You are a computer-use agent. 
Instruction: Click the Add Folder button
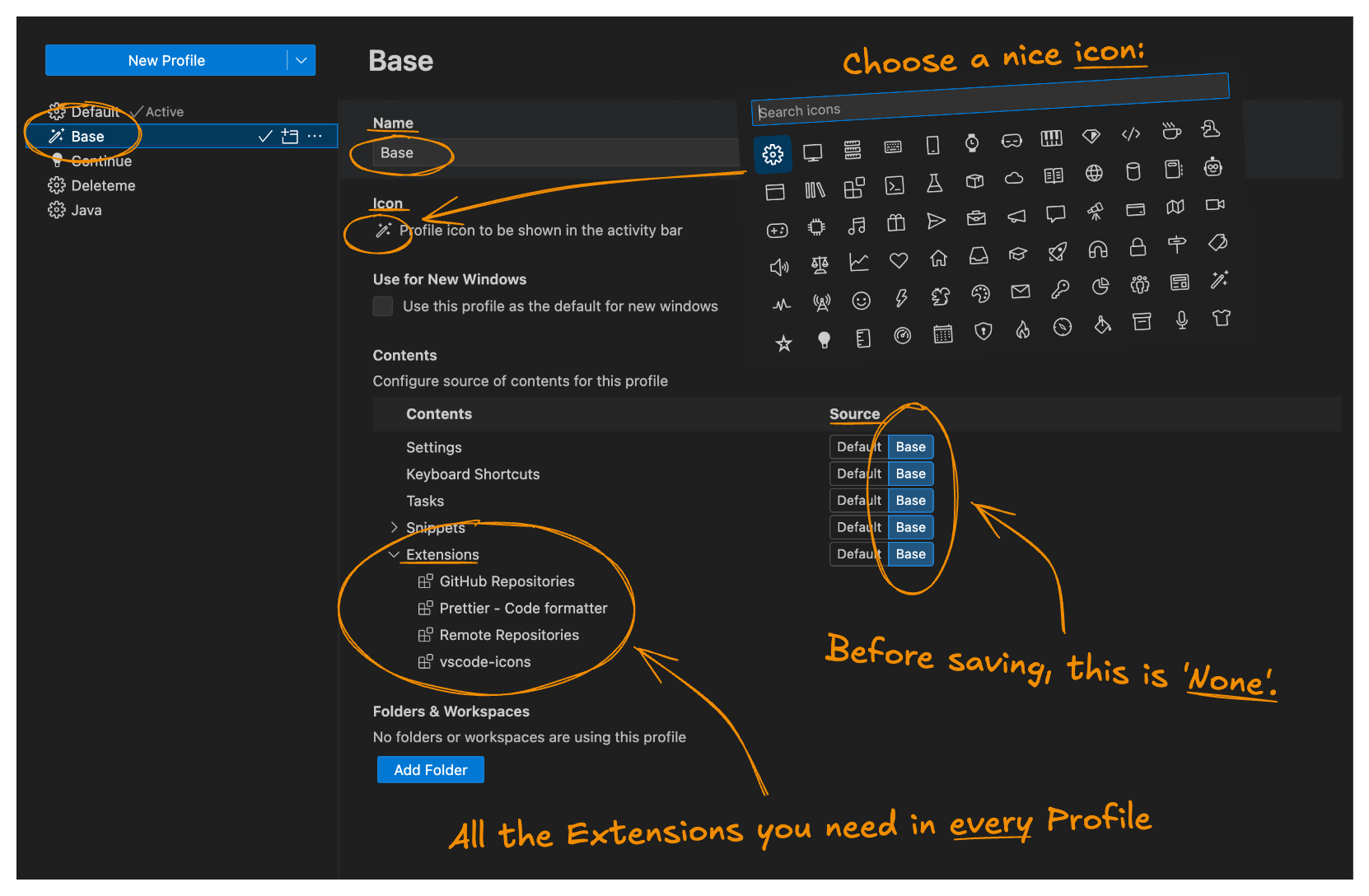click(x=430, y=770)
